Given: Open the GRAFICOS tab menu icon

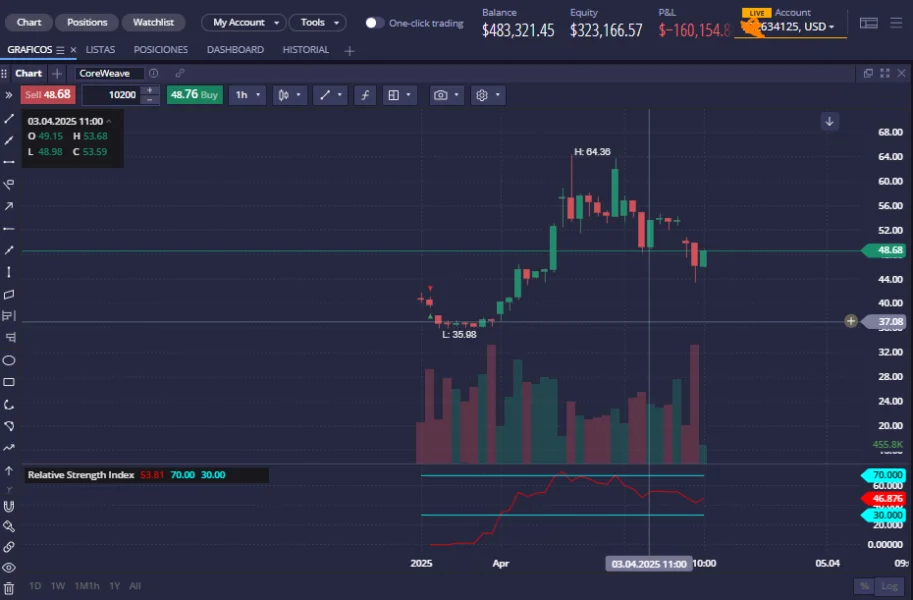Looking at the screenshot, I should click(60, 50).
